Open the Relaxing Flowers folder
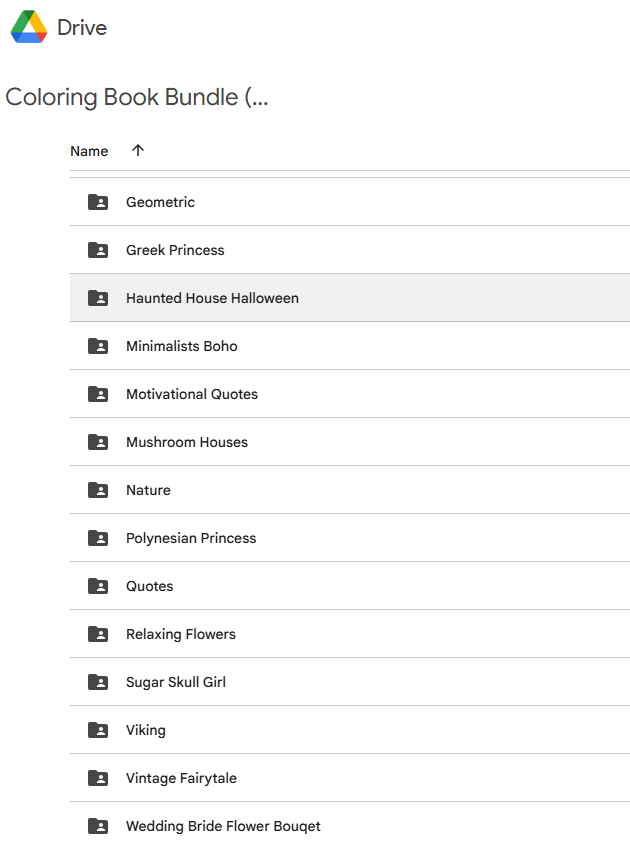The height and width of the screenshot is (849, 630). coord(181,634)
